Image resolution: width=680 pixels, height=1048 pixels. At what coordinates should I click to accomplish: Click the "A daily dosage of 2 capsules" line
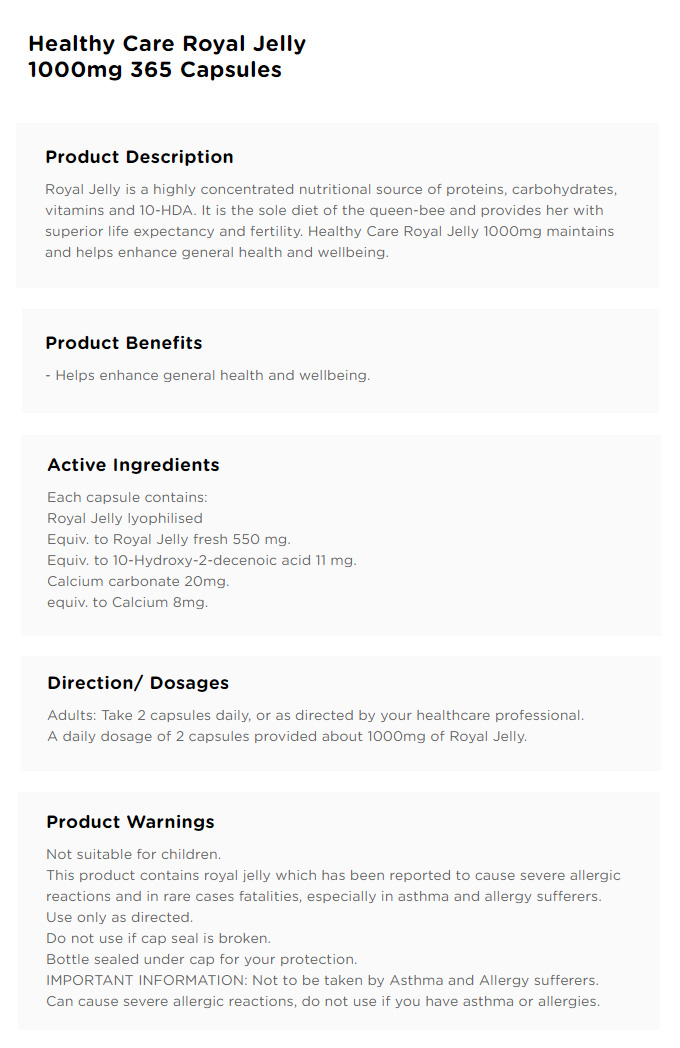coord(288,737)
